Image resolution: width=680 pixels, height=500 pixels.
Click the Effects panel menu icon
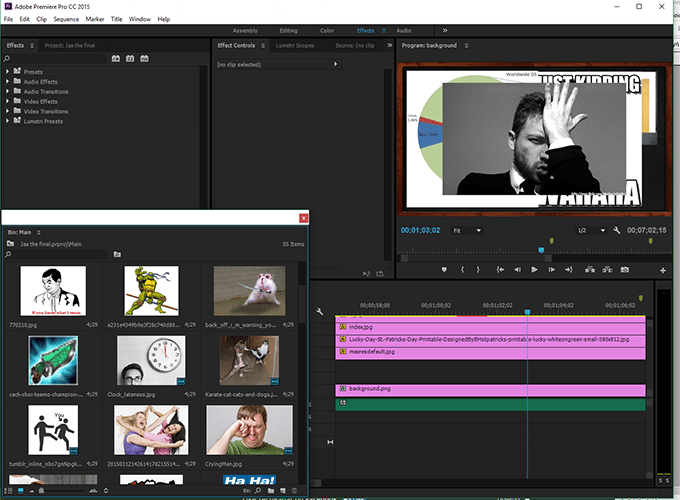pos(31,45)
